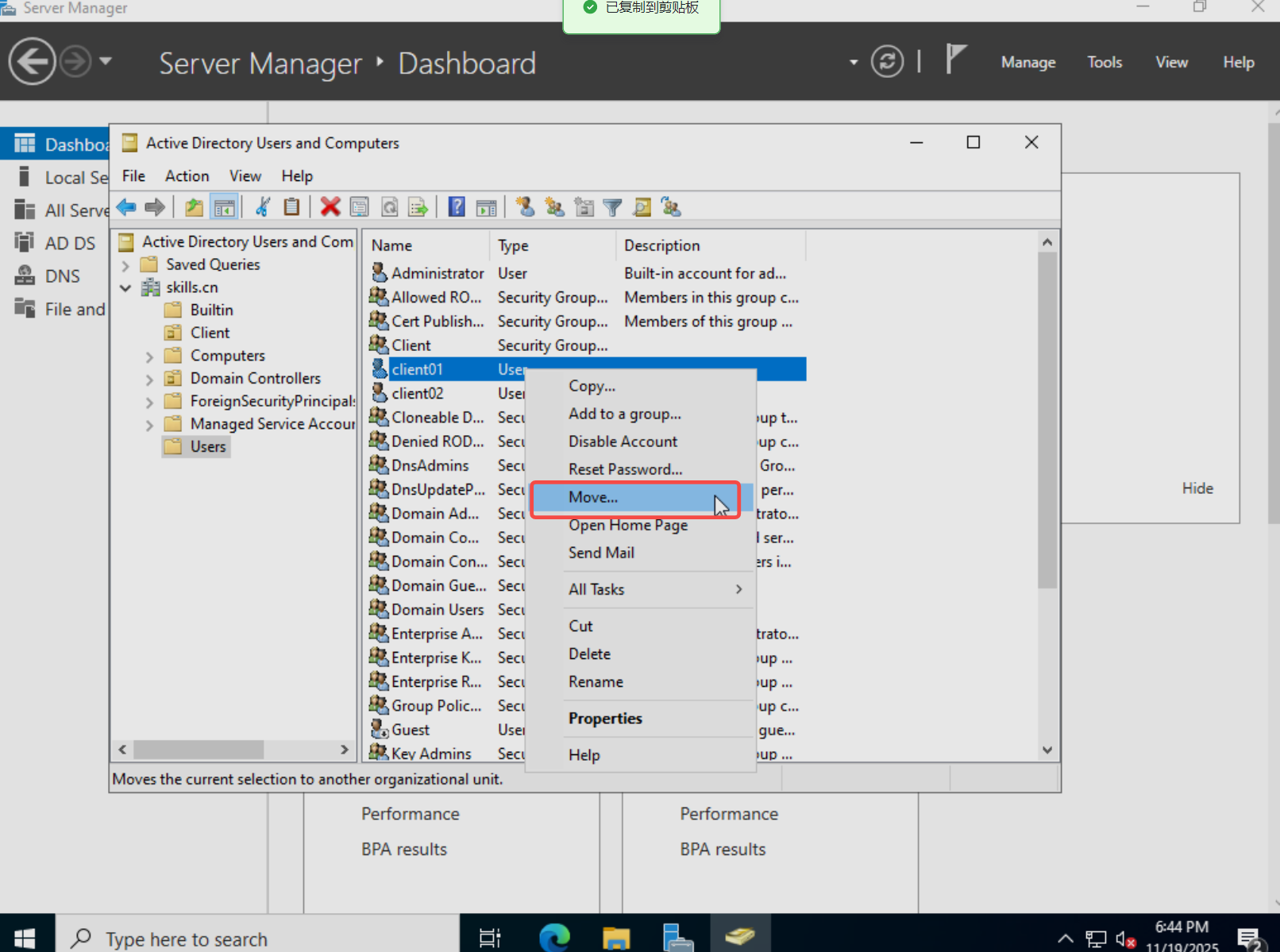Choose Reset Password... from context menu
This screenshot has width=1280, height=952.
point(625,469)
